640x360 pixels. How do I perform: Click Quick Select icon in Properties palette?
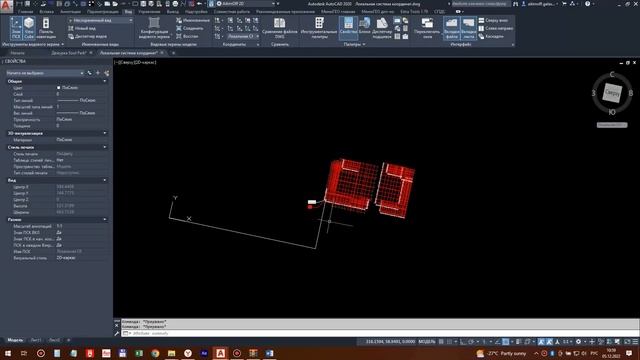(x=107, y=73)
